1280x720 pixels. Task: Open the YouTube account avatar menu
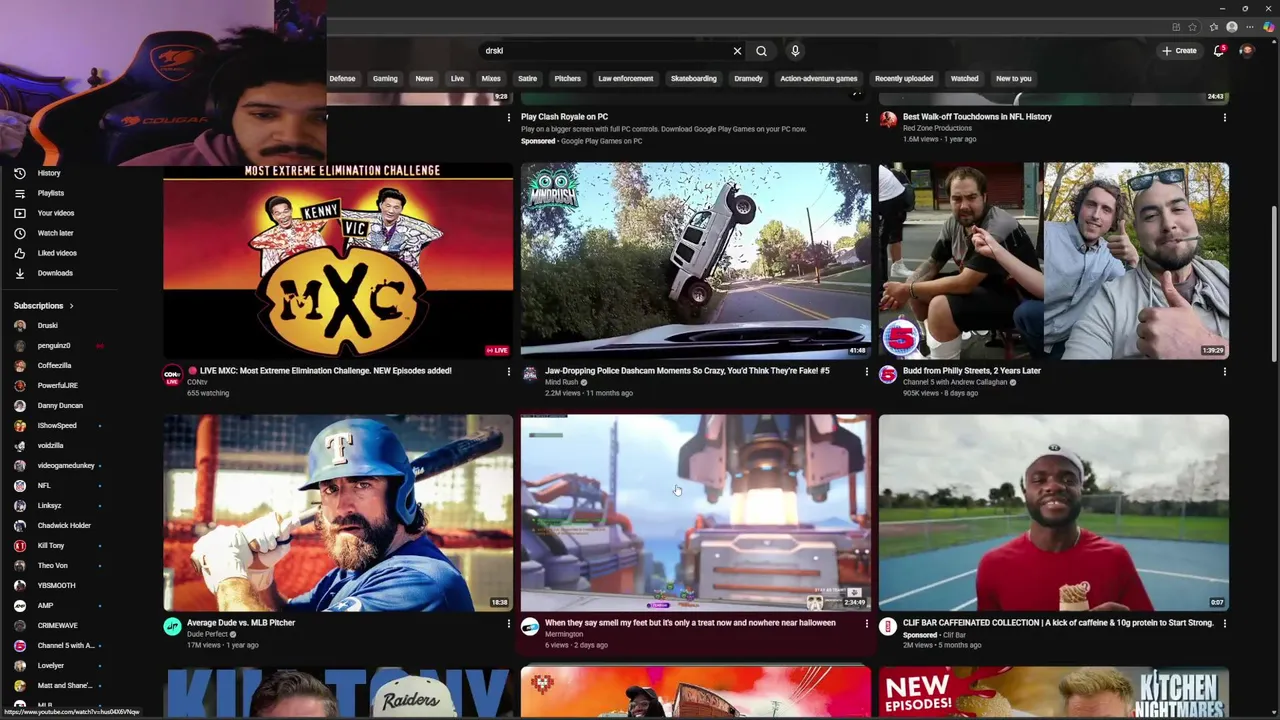[1246, 50]
